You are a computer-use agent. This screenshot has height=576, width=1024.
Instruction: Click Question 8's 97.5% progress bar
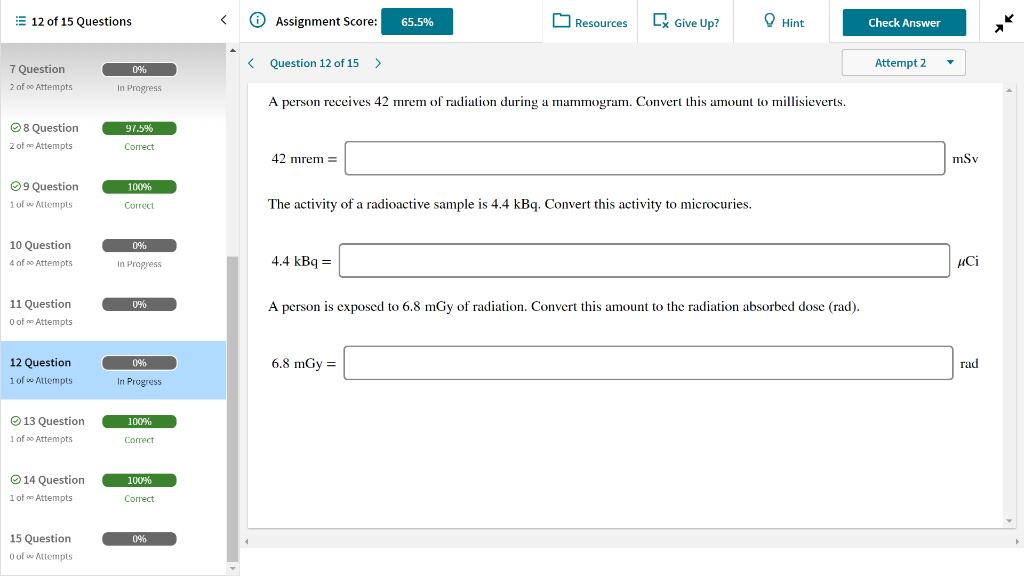coord(139,128)
